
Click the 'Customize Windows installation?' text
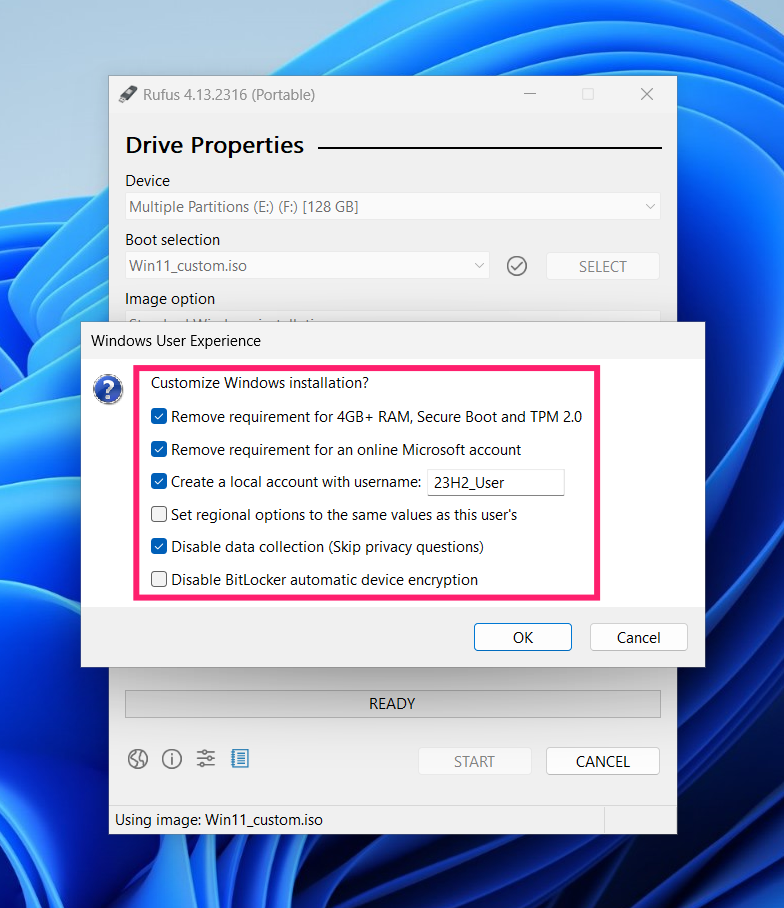pos(260,383)
